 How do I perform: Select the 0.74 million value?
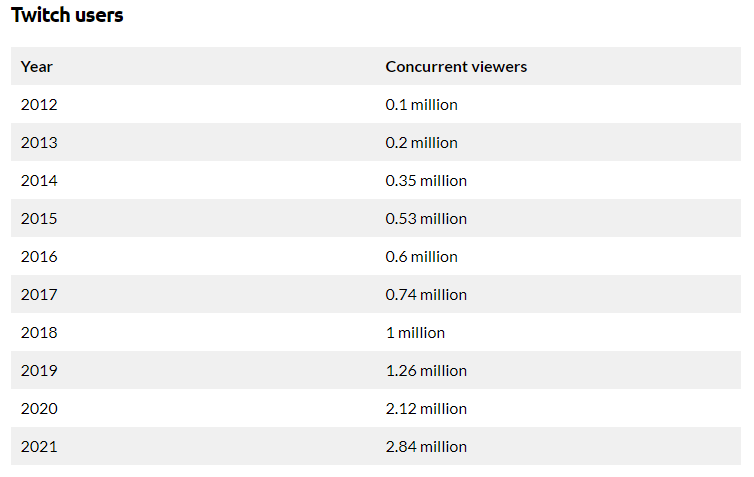click(426, 294)
